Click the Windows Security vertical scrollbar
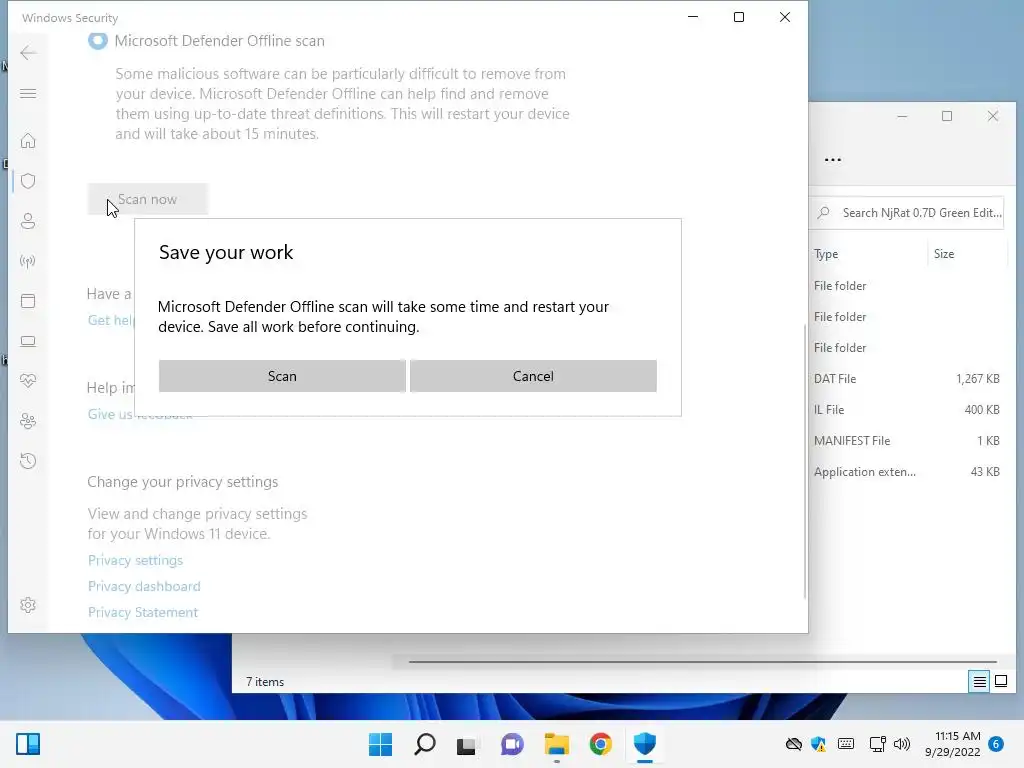This screenshot has width=1024, height=768. [805, 461]
